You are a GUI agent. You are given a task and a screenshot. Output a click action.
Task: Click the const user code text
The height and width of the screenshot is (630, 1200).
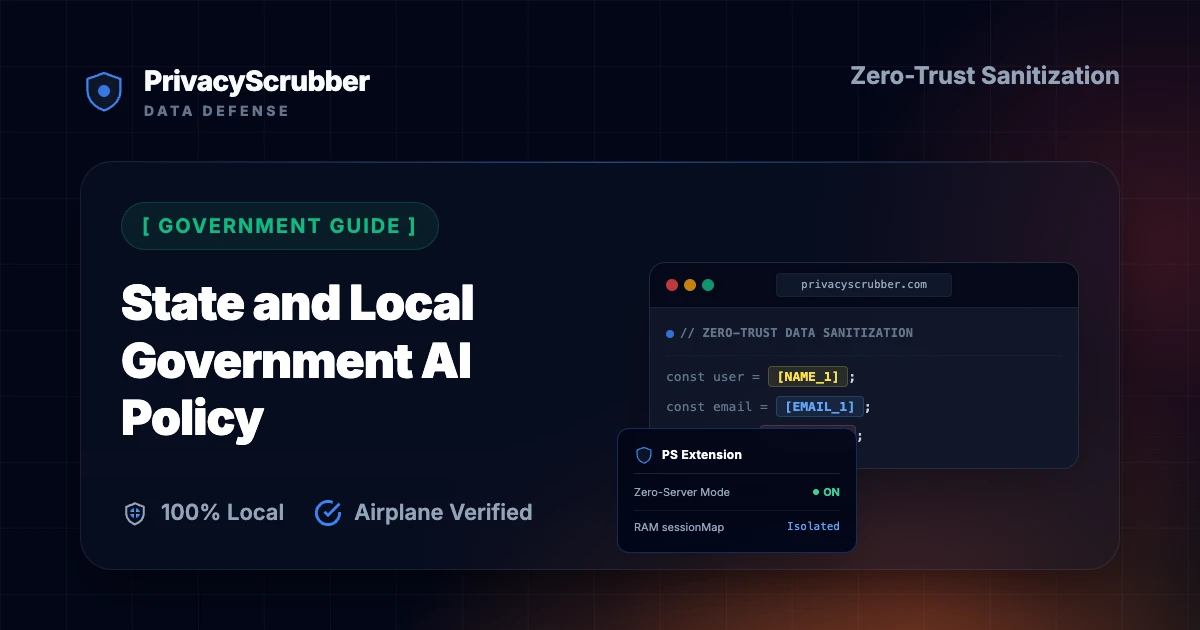[x=713, y=377]
